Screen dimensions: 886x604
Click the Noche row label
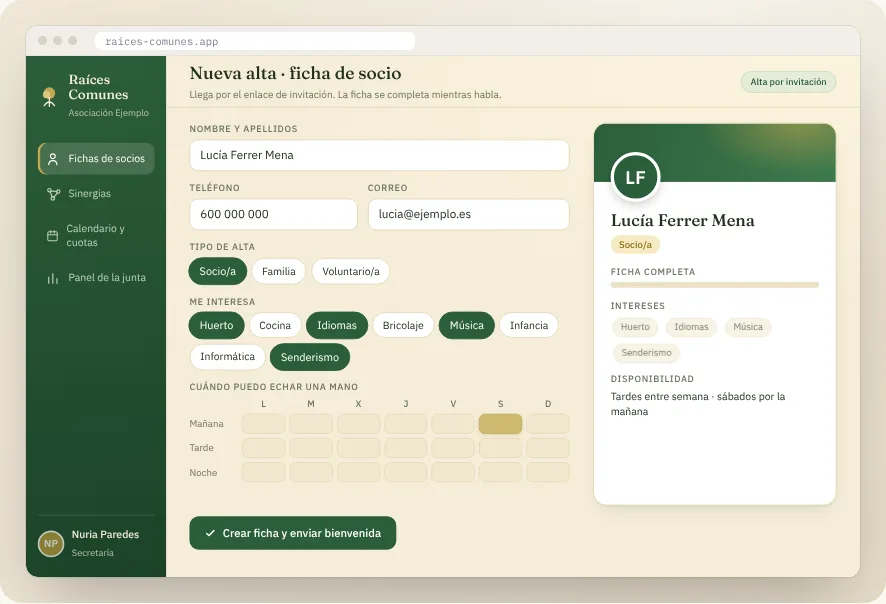203,473
